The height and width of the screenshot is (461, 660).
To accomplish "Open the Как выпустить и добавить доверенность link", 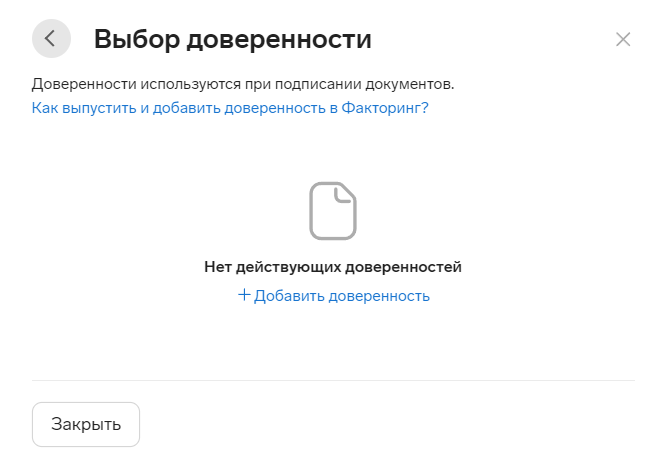I will pyautogui.click(x=230, y=108).
